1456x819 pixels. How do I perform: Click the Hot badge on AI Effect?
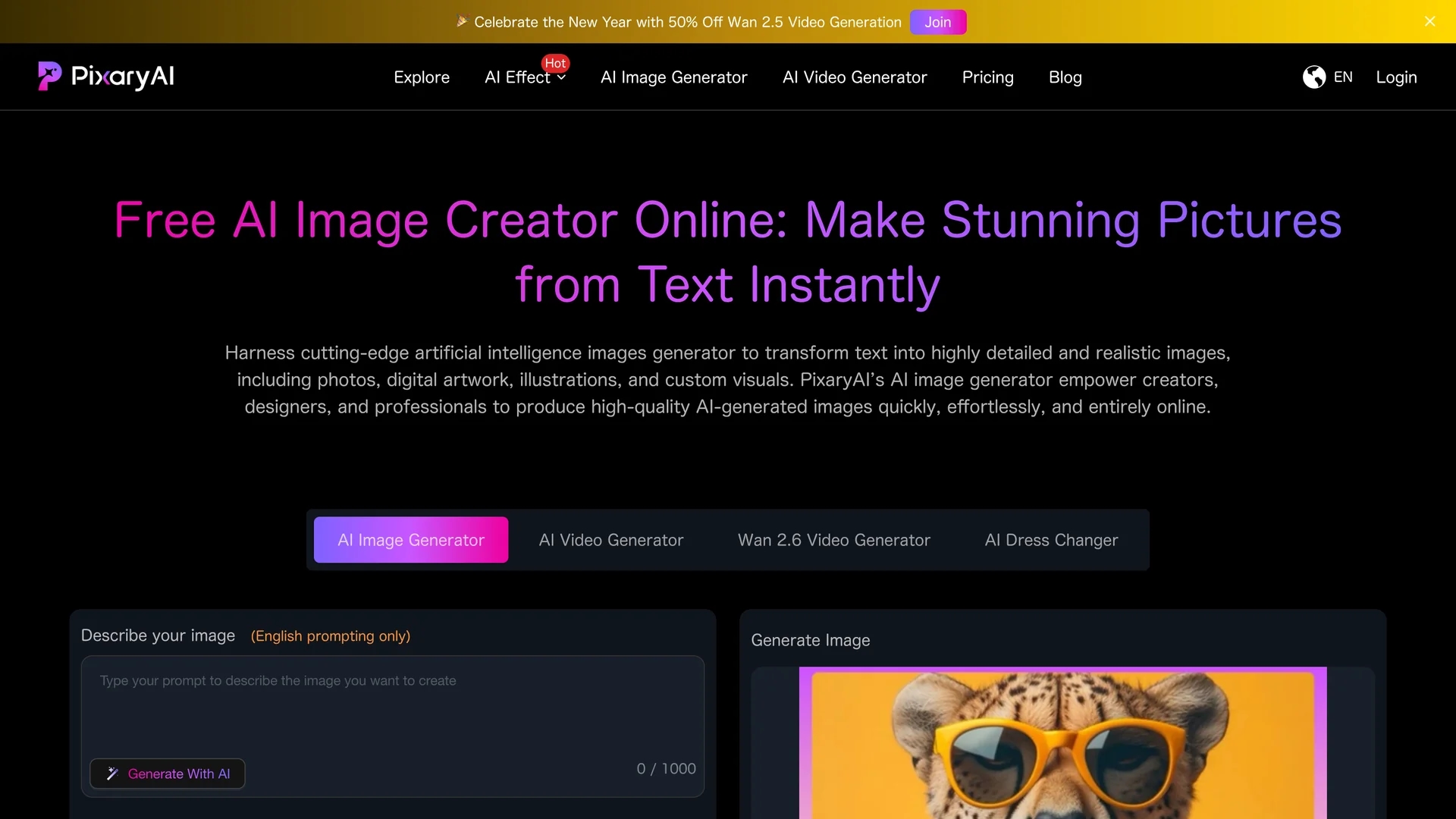(555, 63)
